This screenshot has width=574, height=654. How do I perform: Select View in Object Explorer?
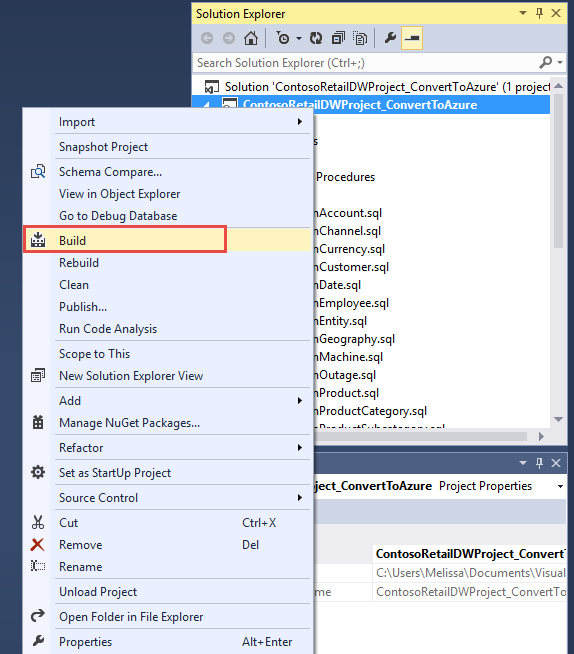coord(181,194)
